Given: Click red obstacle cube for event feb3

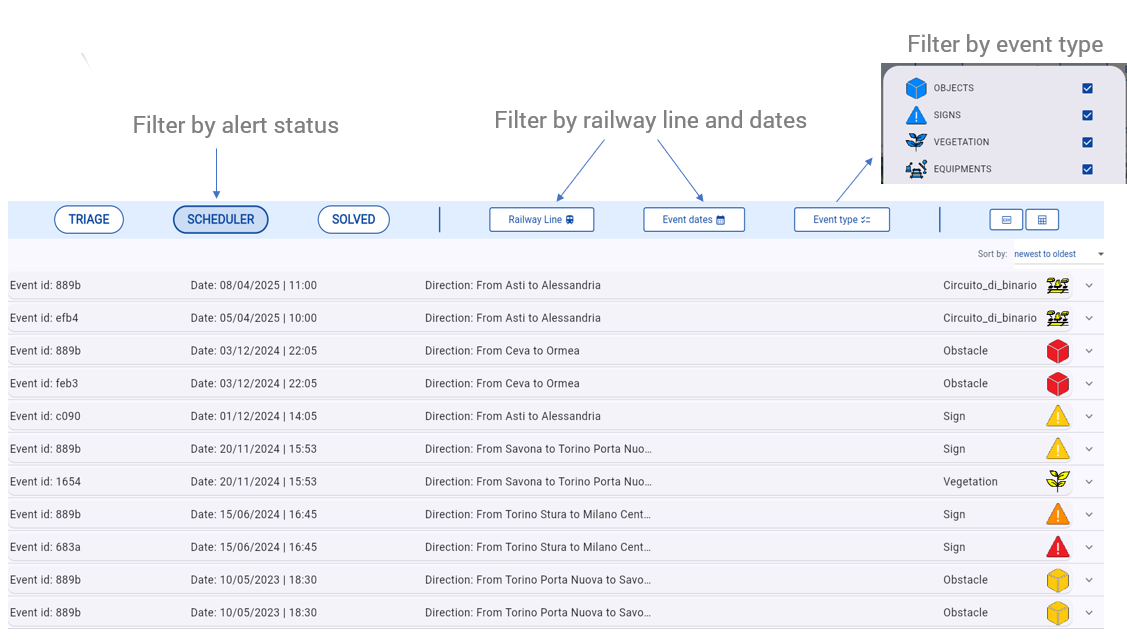Looking at the screenshot, I should click(x=1057, y=384).
